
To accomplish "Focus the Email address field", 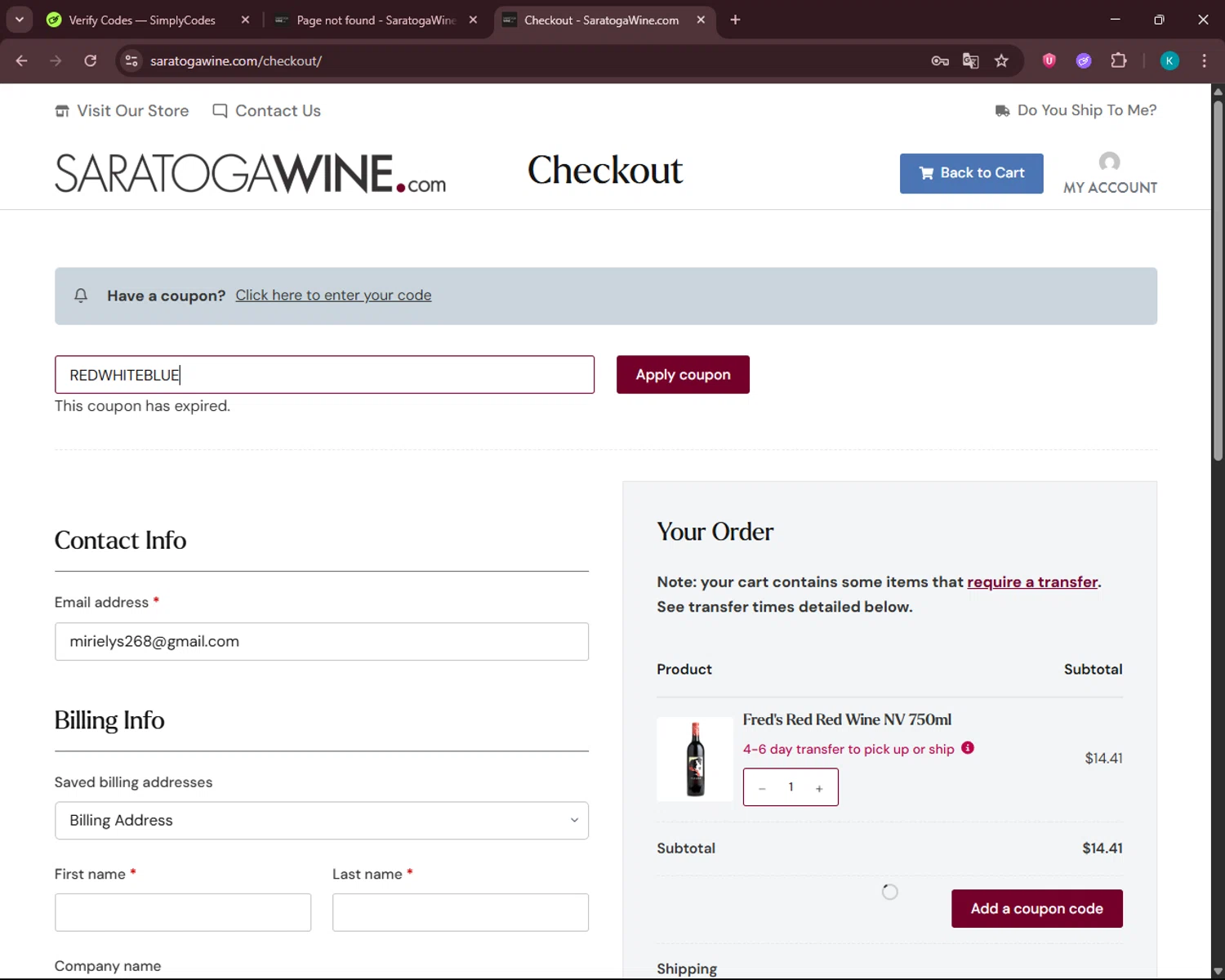I will point(322,642).
